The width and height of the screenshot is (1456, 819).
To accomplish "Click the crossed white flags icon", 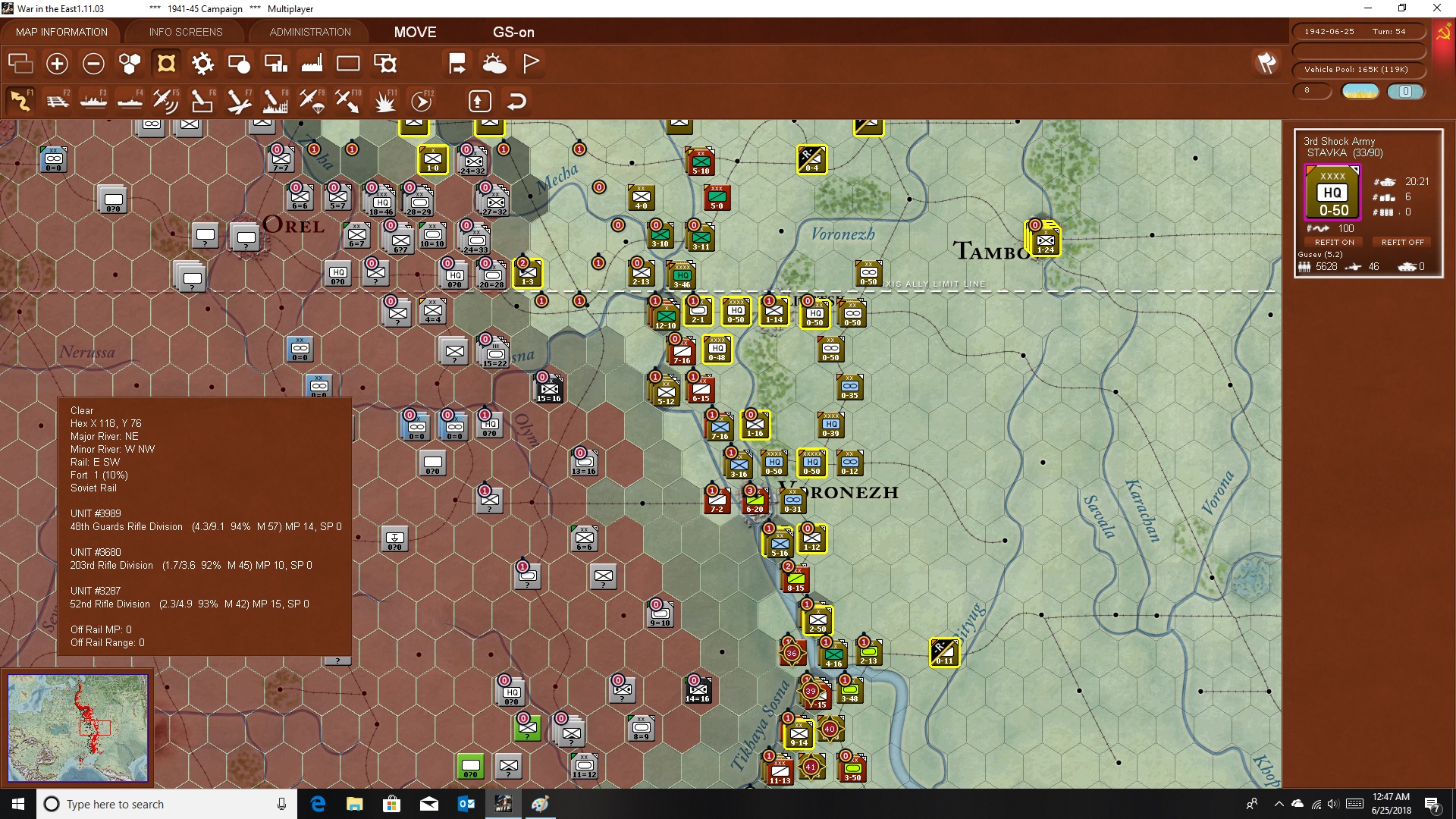I will click(x=1266, y=63).
